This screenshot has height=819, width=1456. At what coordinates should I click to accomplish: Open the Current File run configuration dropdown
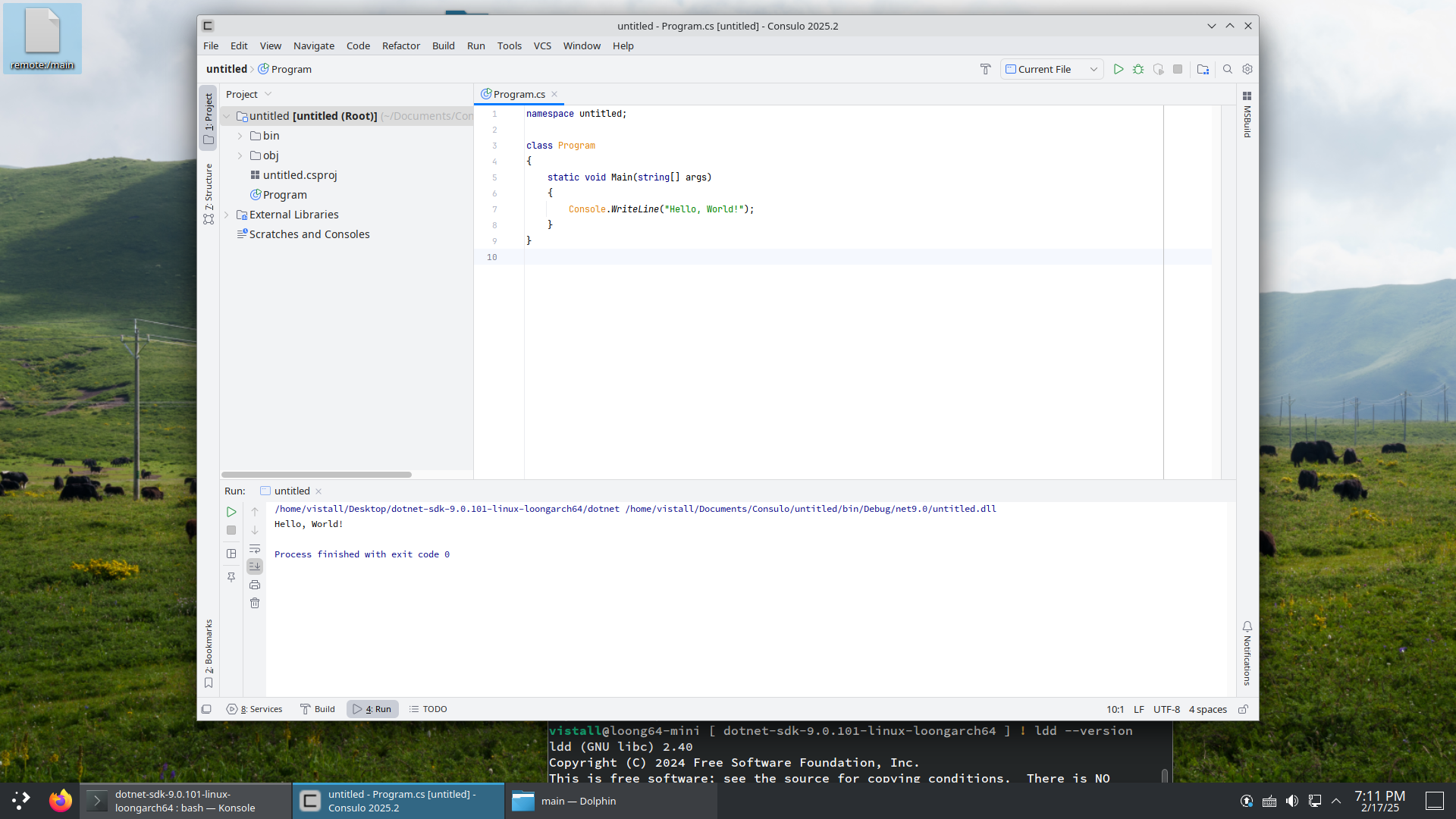coord(1052,69)
